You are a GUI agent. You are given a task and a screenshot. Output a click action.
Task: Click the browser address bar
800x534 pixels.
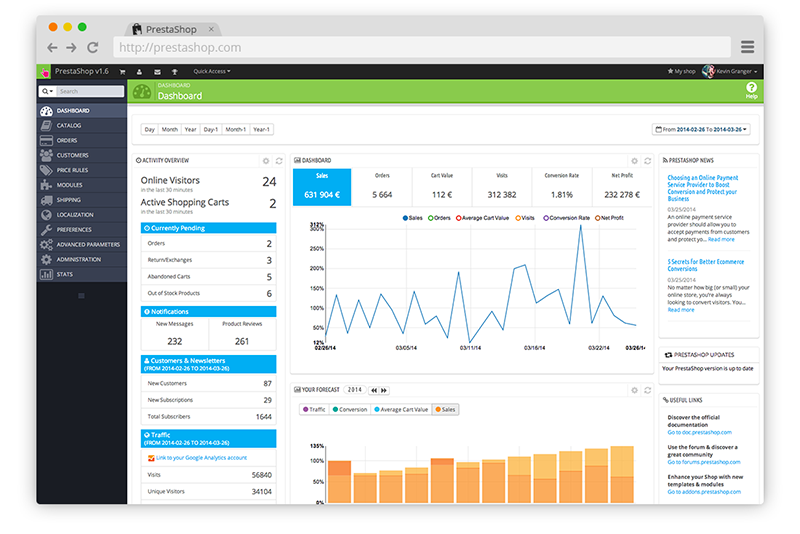(x=422, y=47)
